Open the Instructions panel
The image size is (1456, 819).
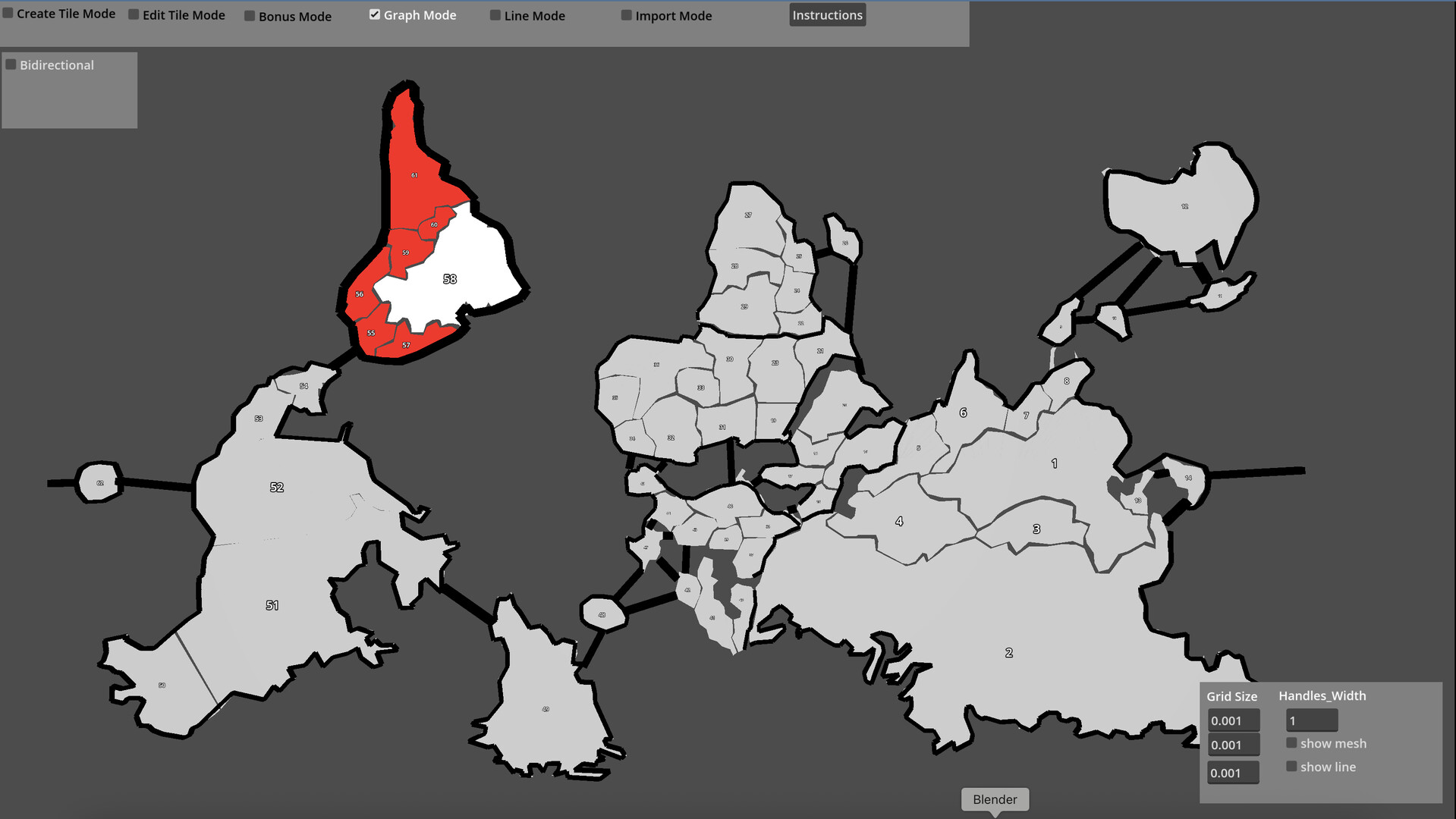[827, 14]
